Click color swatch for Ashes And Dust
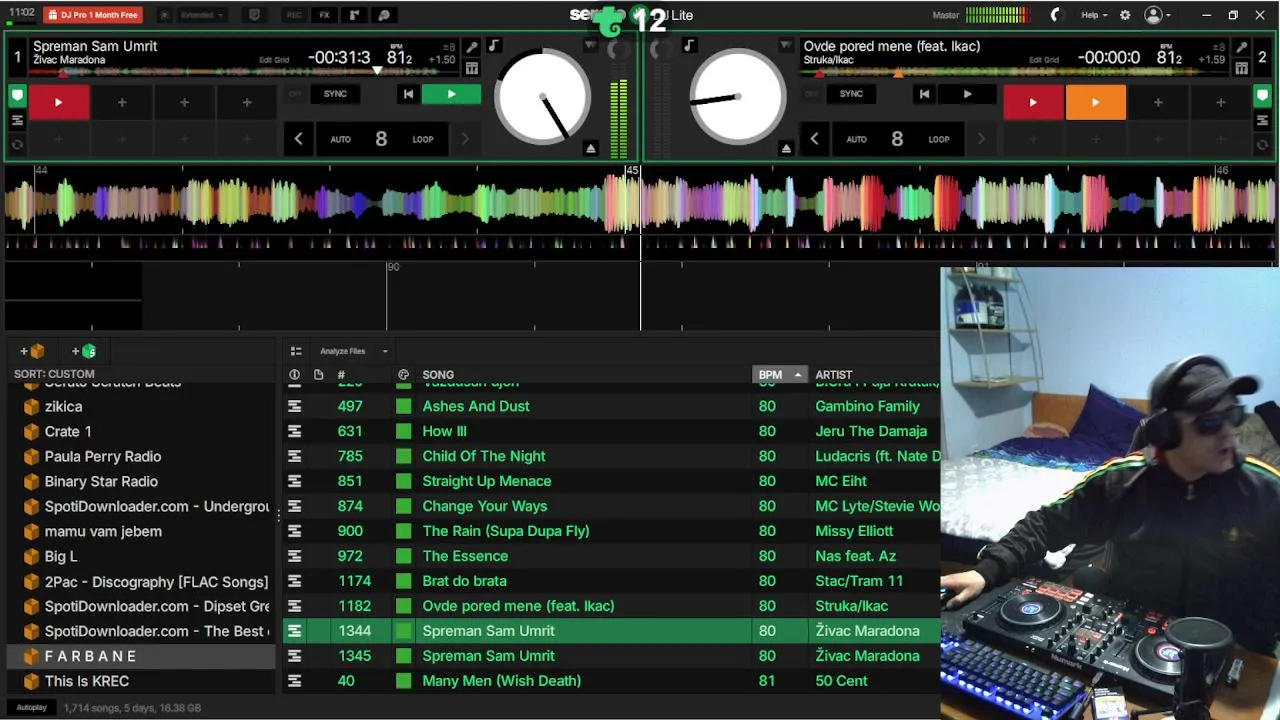The height and width of the screenshot is (720, 1280). [403, 406]
